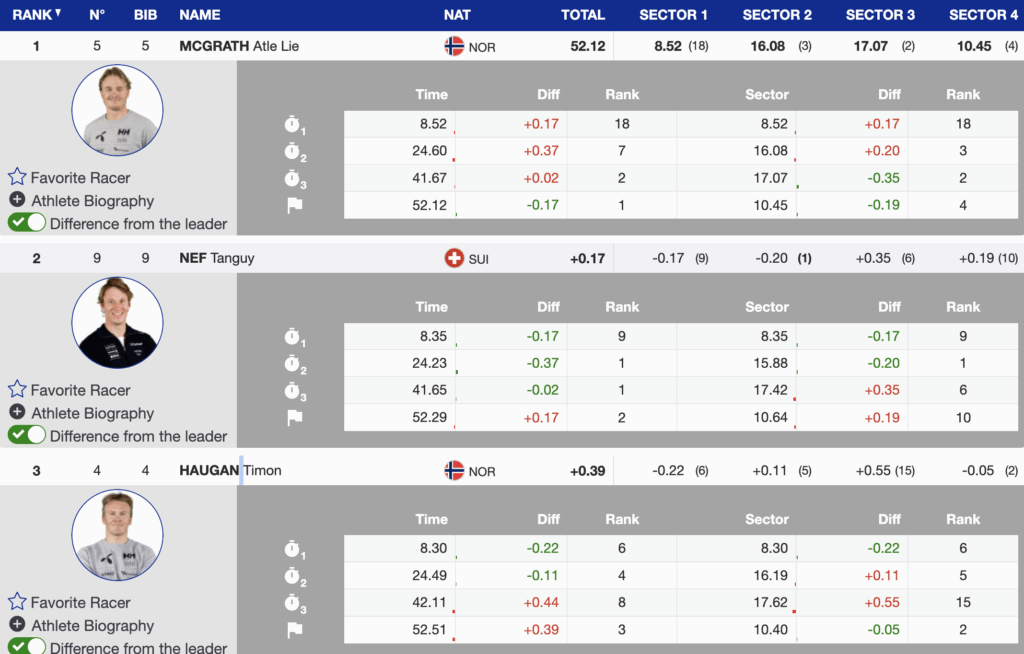
Task: Sort by the SECTOR 2 column header
Action: pos(777,15)
